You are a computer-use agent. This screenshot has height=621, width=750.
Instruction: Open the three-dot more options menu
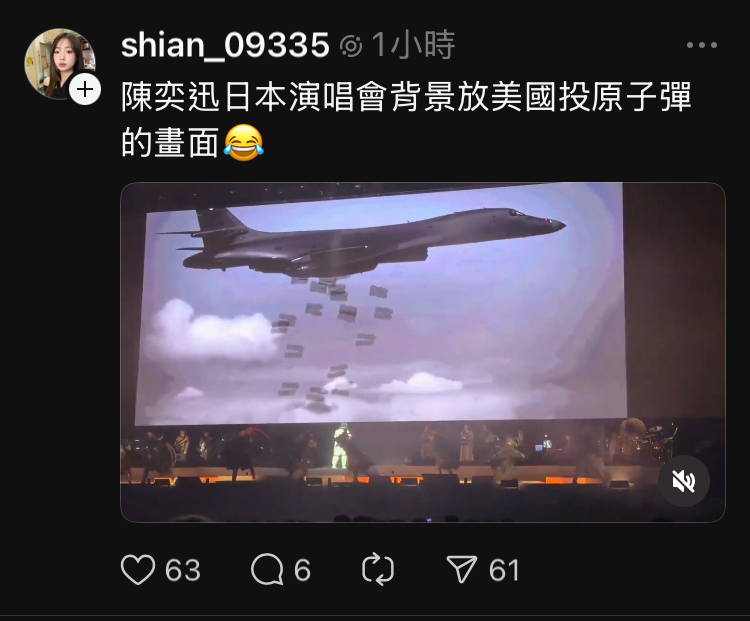pyautogui.click(x=702, y=45)
